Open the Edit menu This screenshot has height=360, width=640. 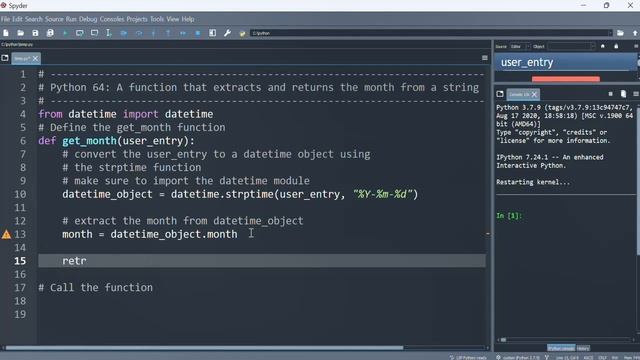[x=17, y=19]
